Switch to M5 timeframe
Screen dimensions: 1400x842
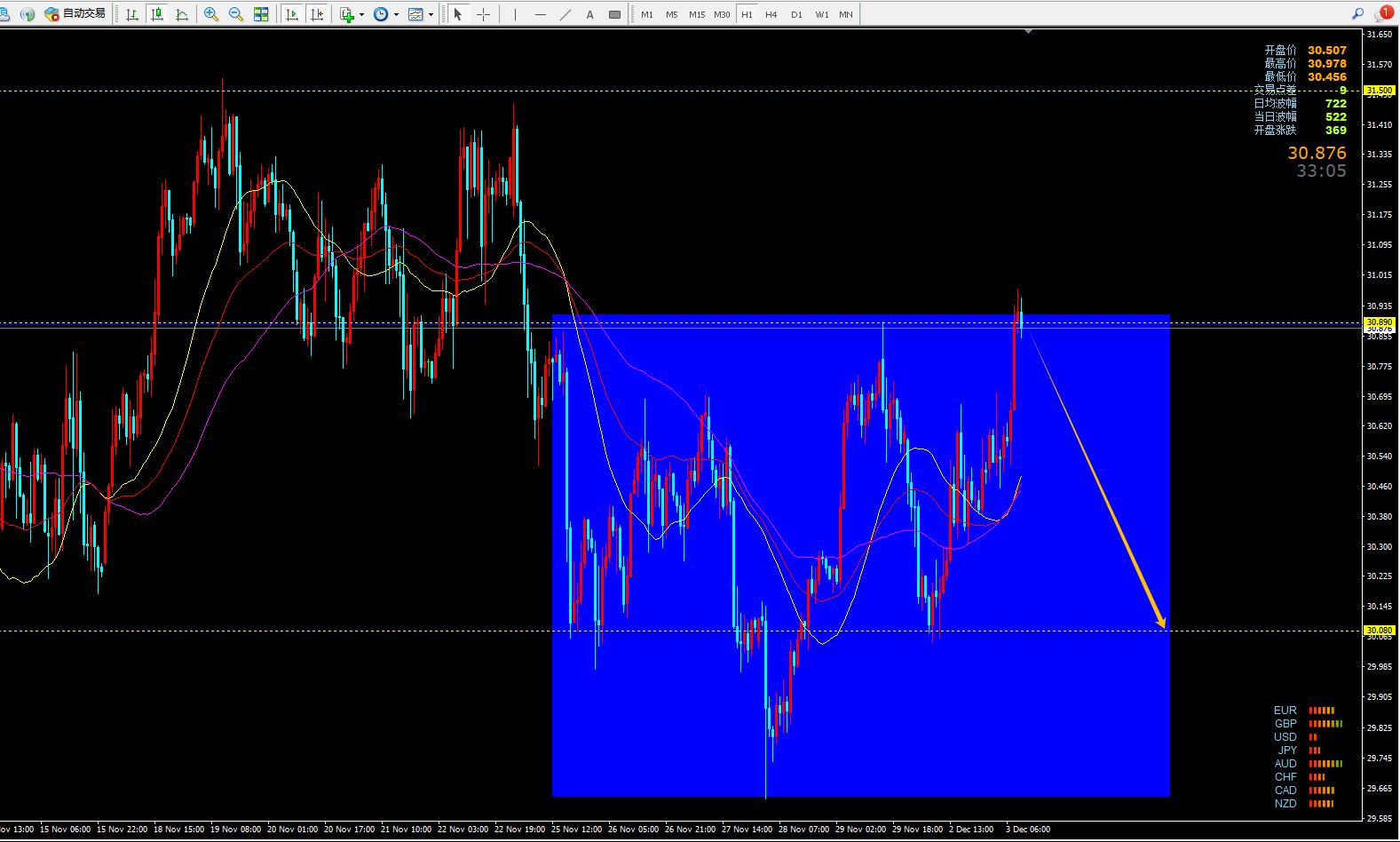pos(672,14)
